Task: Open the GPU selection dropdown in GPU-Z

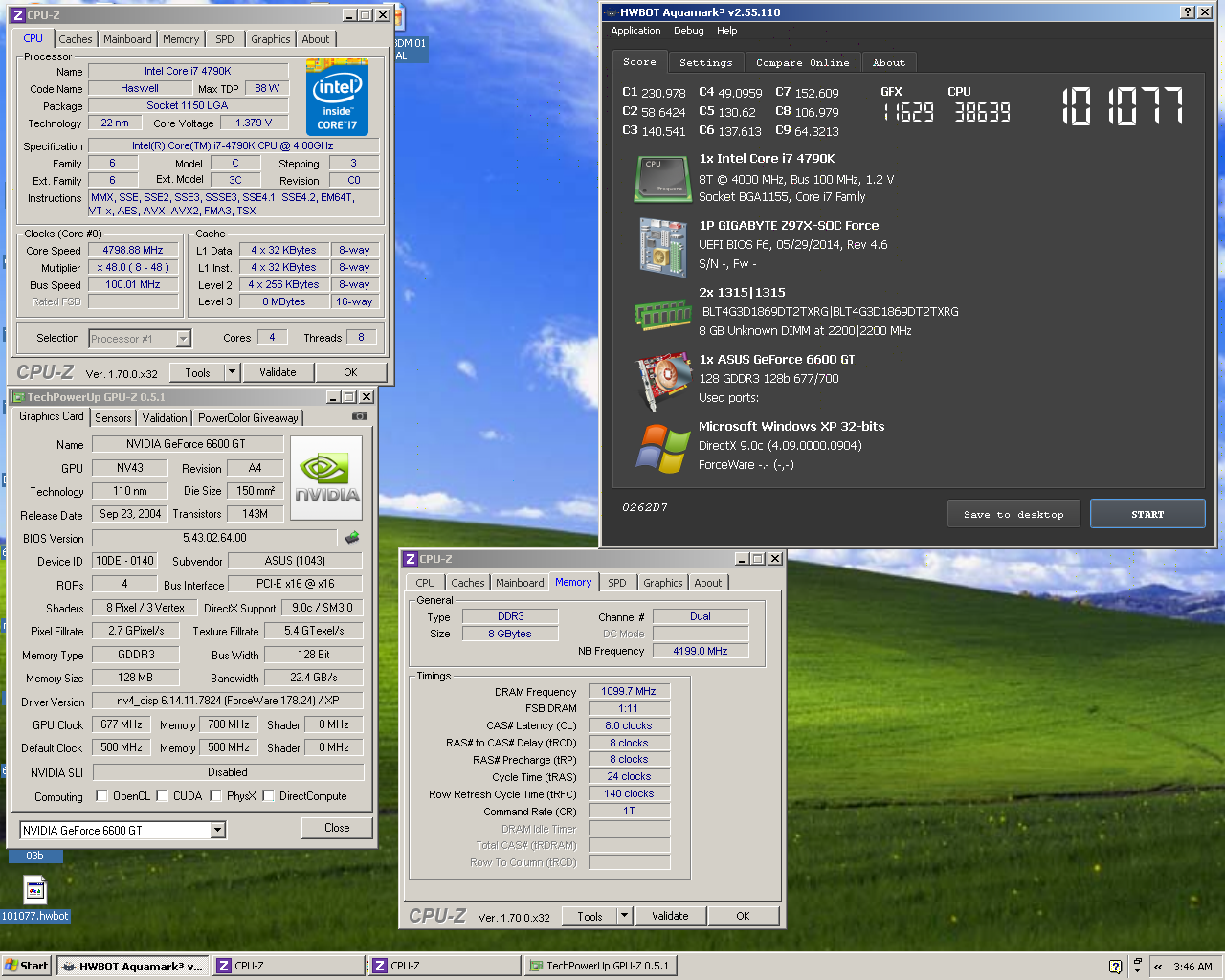Action: pos(218,831)
